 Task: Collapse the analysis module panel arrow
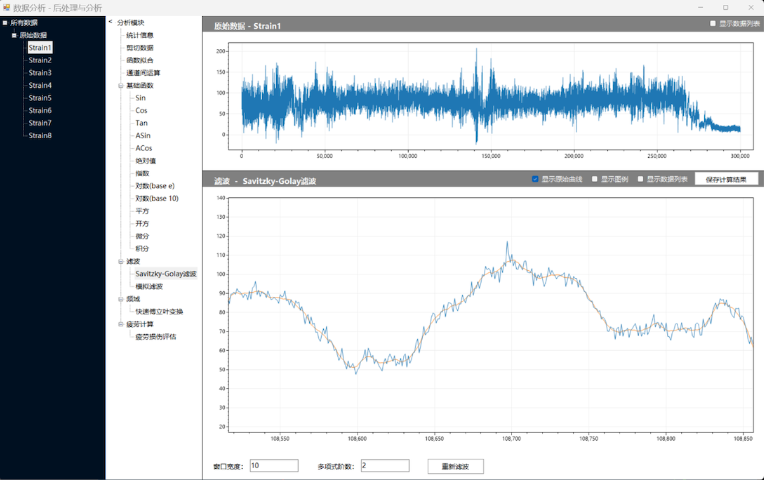pos(110,21)
